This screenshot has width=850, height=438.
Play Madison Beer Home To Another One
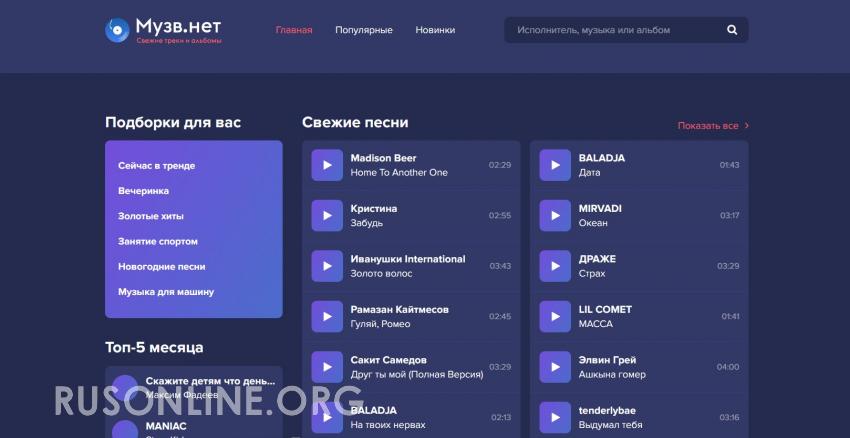[x=327, y=165]
